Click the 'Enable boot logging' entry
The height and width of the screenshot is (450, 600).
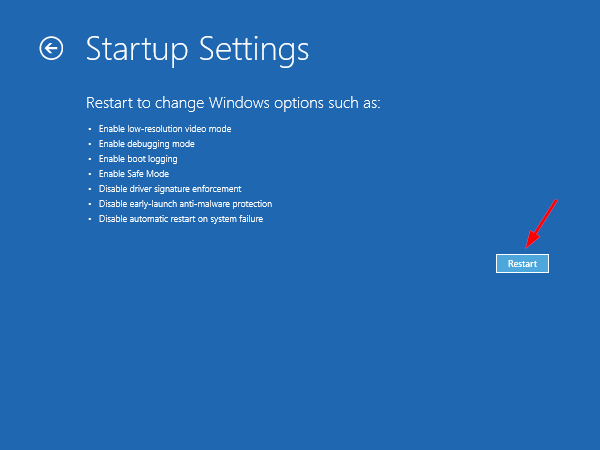[x=139, y=159]
